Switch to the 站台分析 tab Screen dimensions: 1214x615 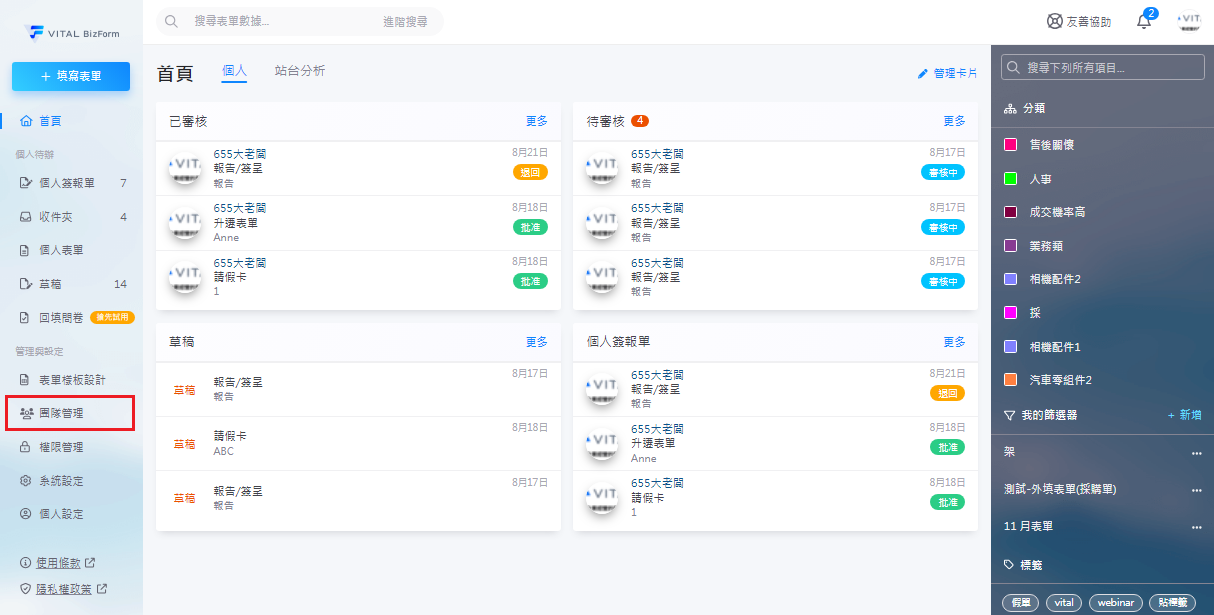click(x=300, y=71)
